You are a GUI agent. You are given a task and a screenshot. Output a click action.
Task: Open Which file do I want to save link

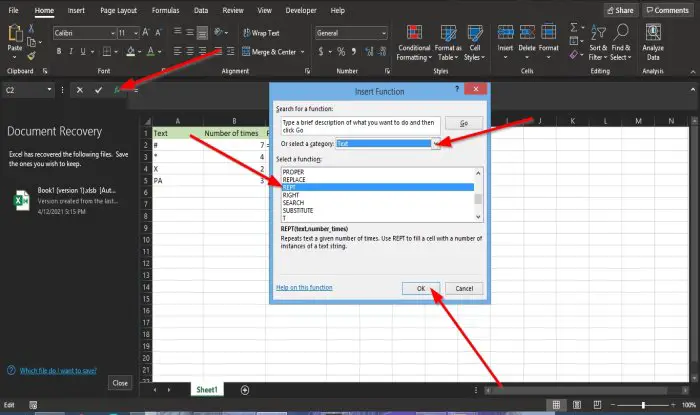coord(58,370)
